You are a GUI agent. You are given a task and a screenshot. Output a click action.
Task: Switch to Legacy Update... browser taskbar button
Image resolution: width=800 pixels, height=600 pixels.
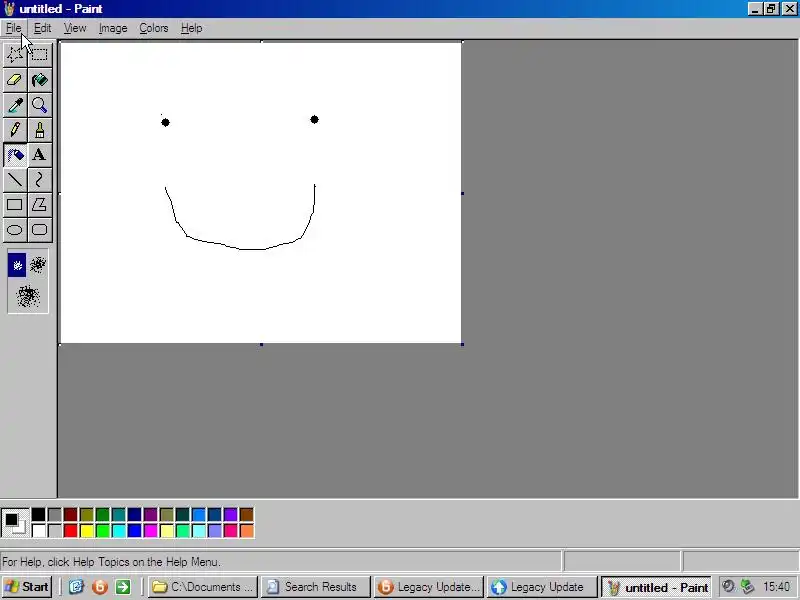point(430,587)
